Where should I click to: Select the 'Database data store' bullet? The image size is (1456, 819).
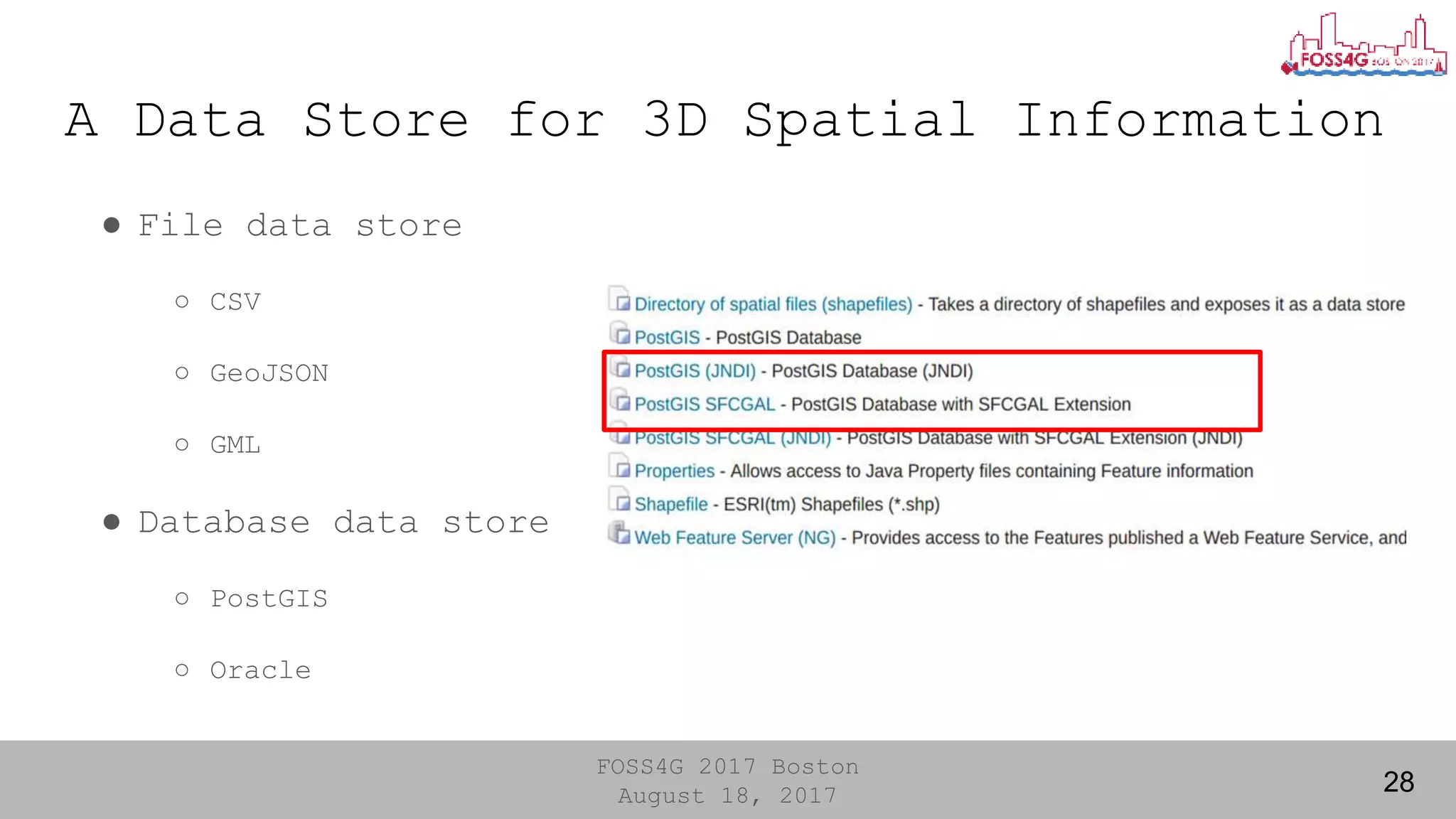343,523
